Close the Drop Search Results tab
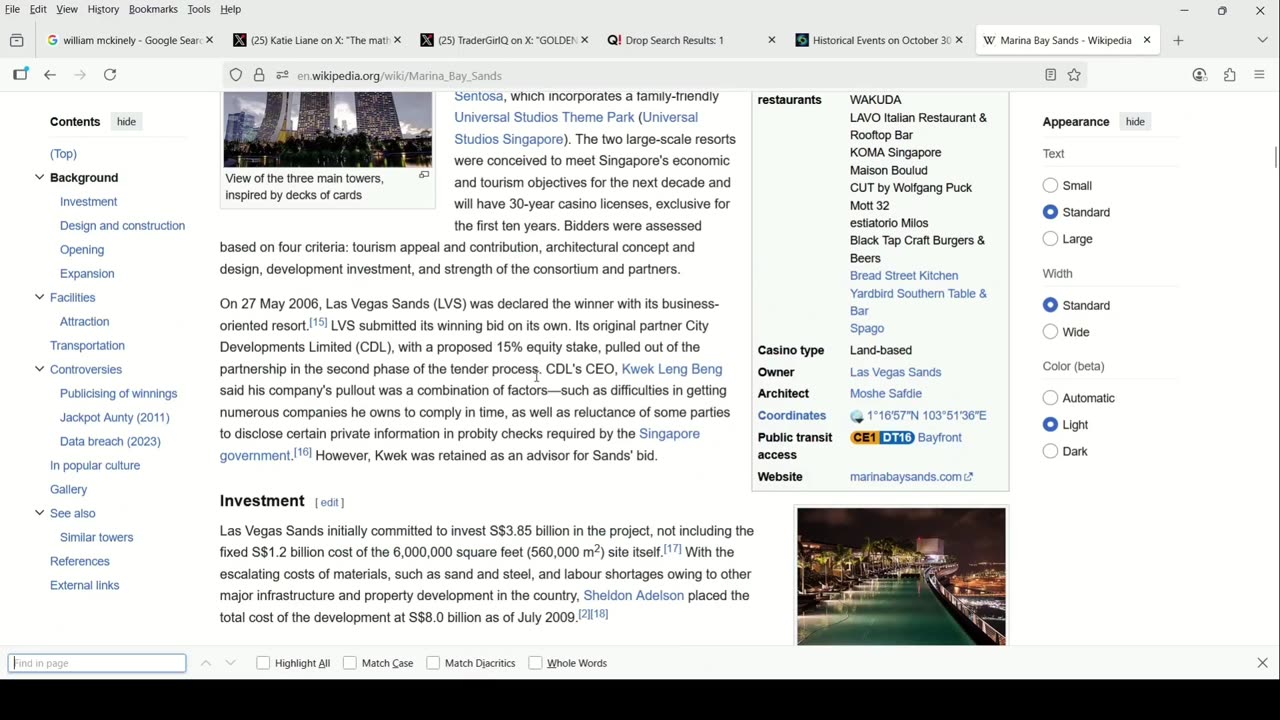 771,40
